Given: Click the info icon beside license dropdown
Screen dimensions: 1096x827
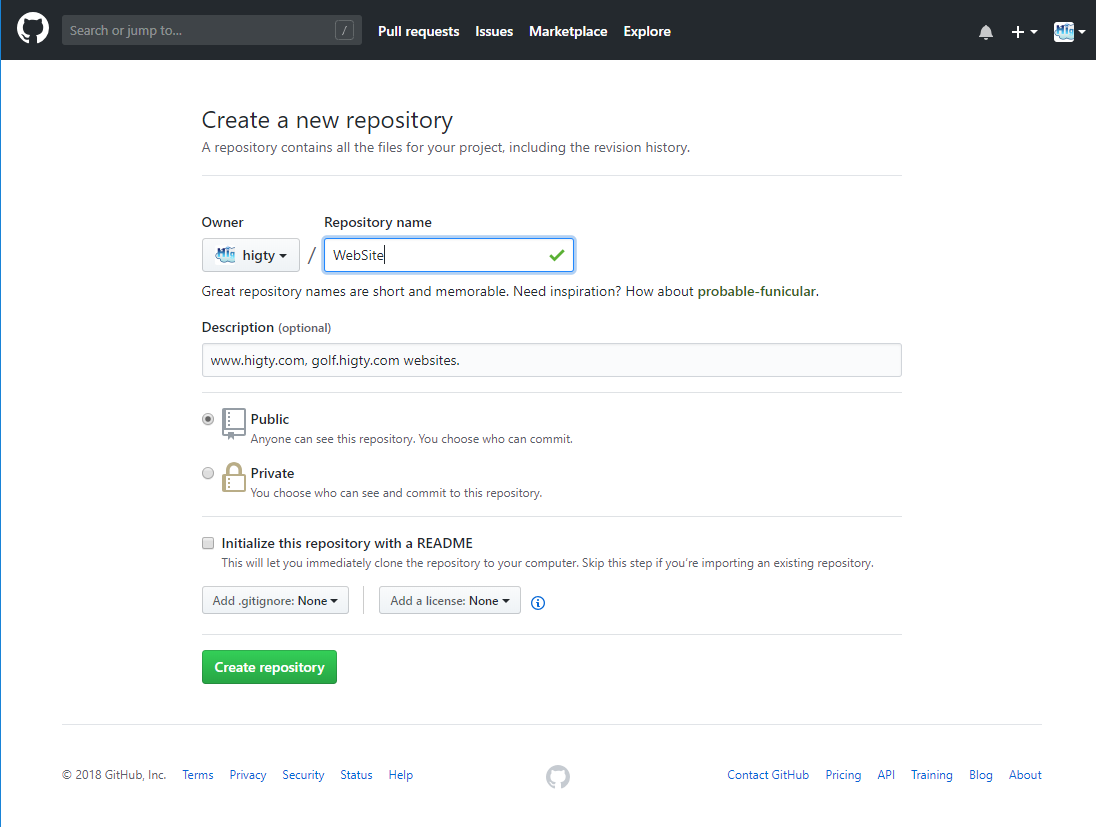Looking at the screenshot, I should click(538, 602).
